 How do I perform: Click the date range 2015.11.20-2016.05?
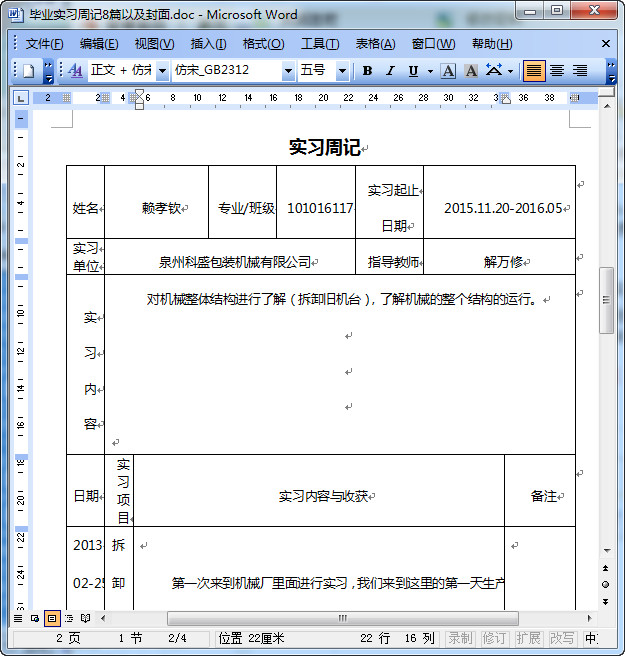503,208
